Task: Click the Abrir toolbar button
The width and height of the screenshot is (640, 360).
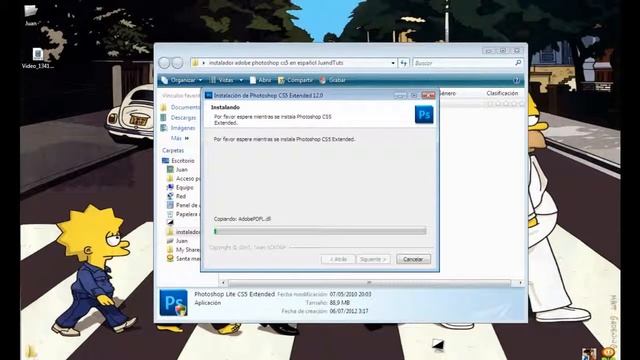Action: [x=260, y=80]
